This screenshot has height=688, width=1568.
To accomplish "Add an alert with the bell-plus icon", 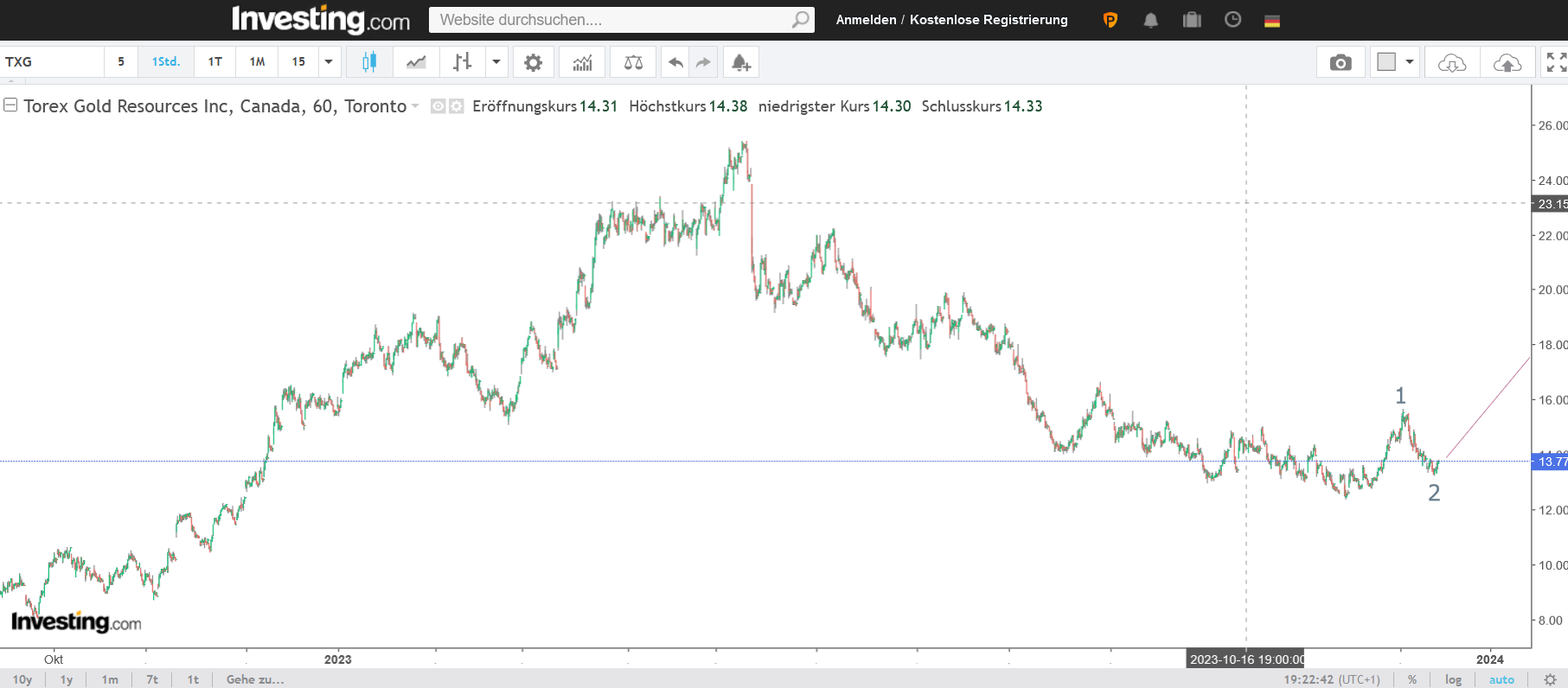I will pos(741,62).
